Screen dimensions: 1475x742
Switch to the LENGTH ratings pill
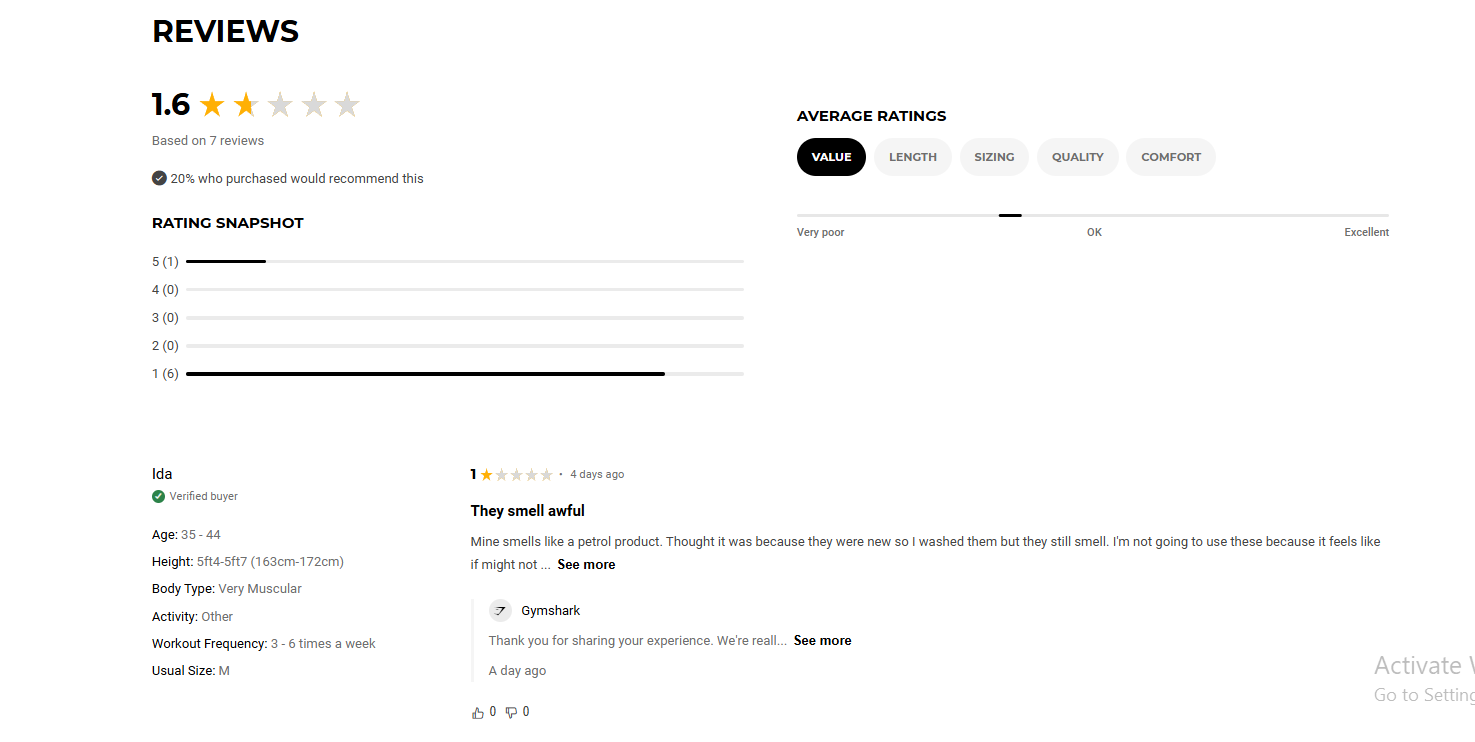(913, 157)
